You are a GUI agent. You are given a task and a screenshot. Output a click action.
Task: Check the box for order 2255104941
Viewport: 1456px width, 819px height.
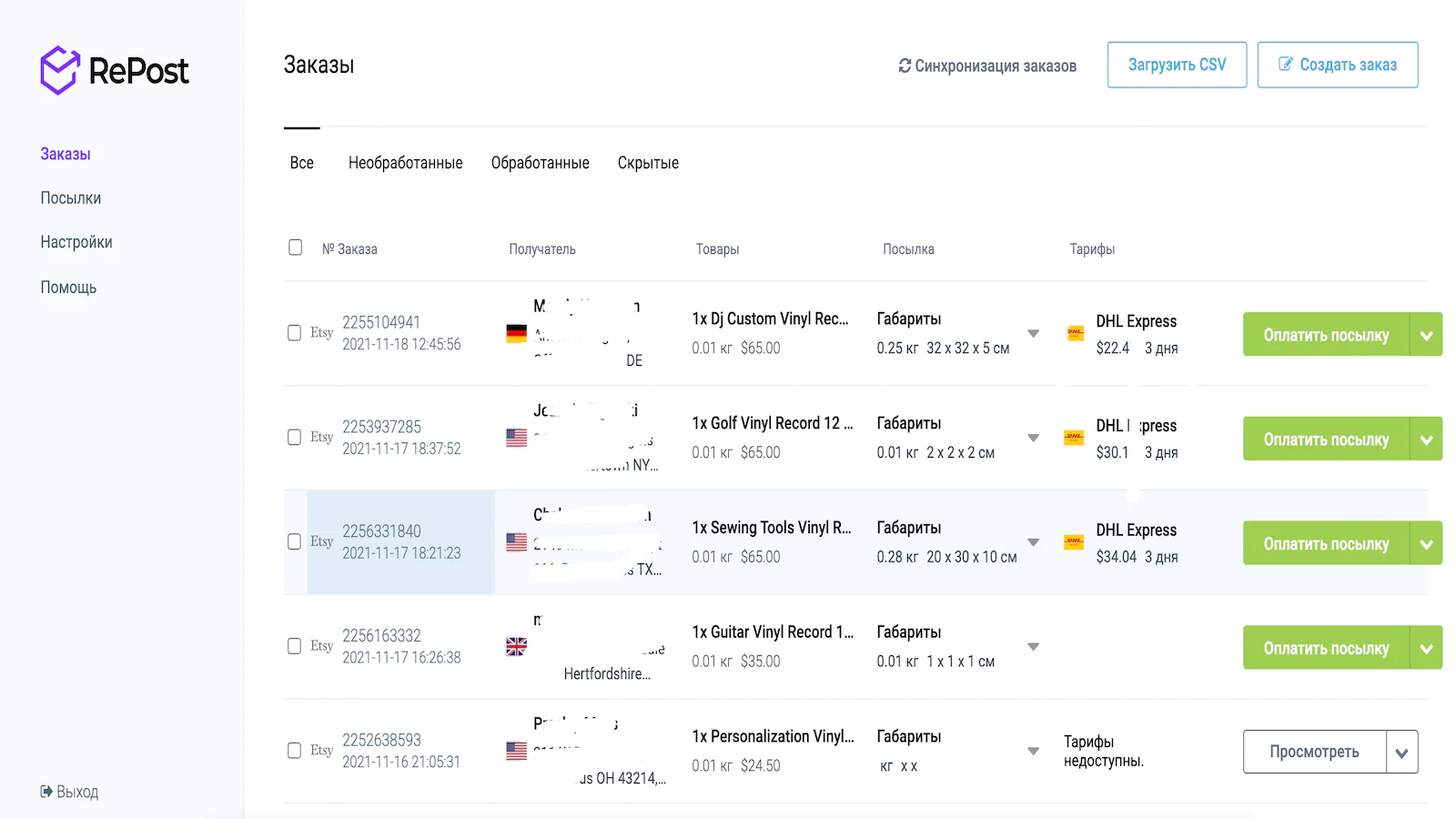pyautogui.click(x=295, y=333)
